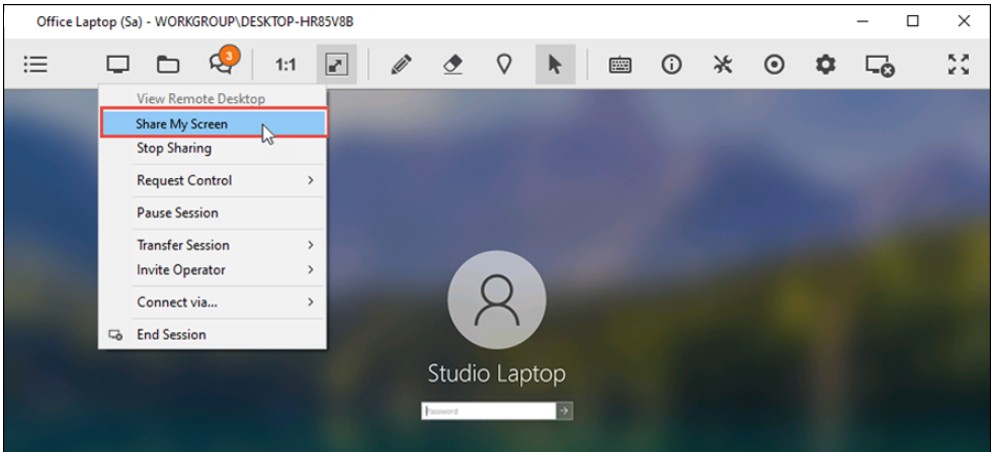997x452 pixels.
Task: Expand the Invite Operator submenu
Action: point(214,270)
